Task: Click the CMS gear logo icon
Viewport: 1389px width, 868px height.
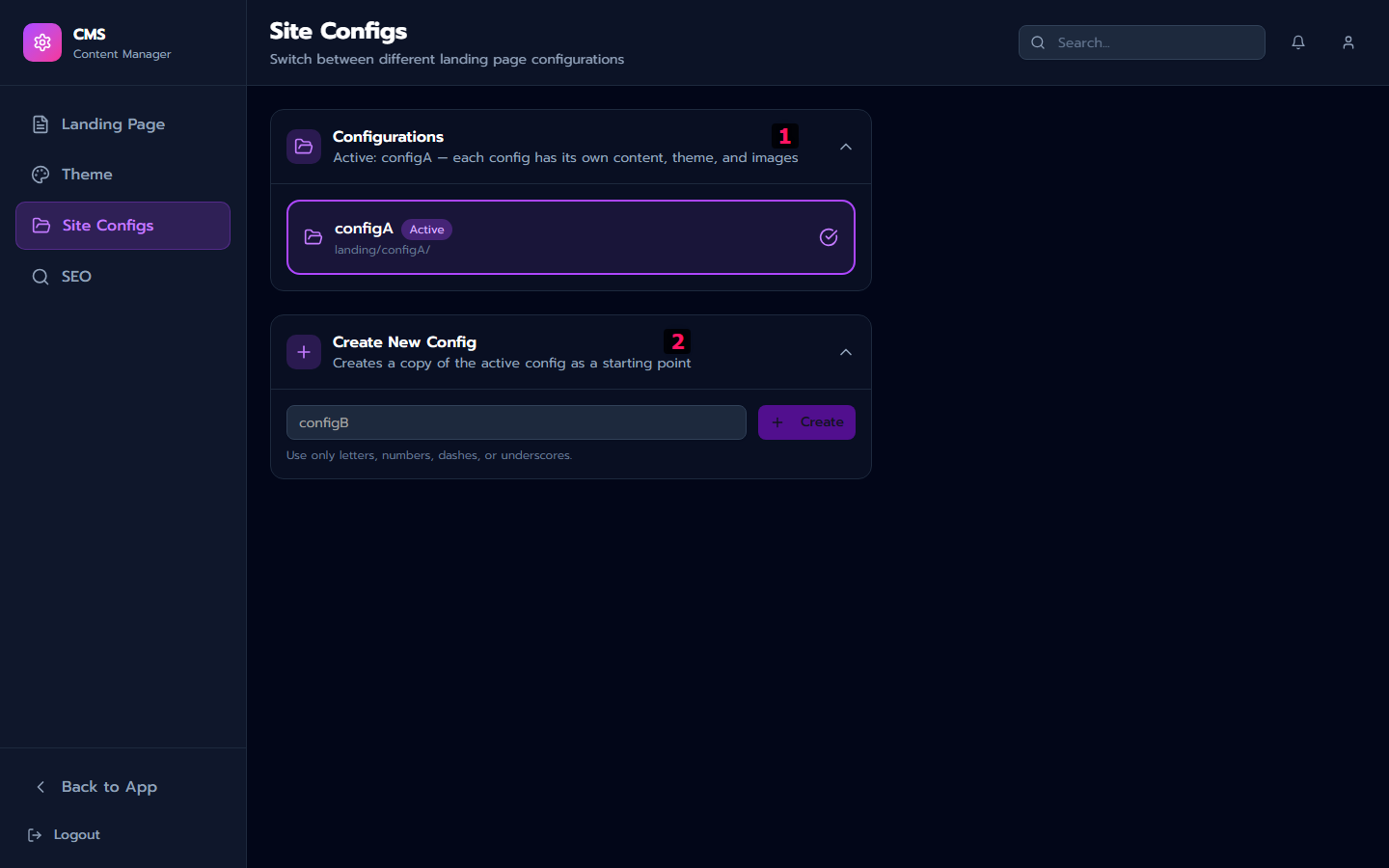Action: [x=42, y=42]
